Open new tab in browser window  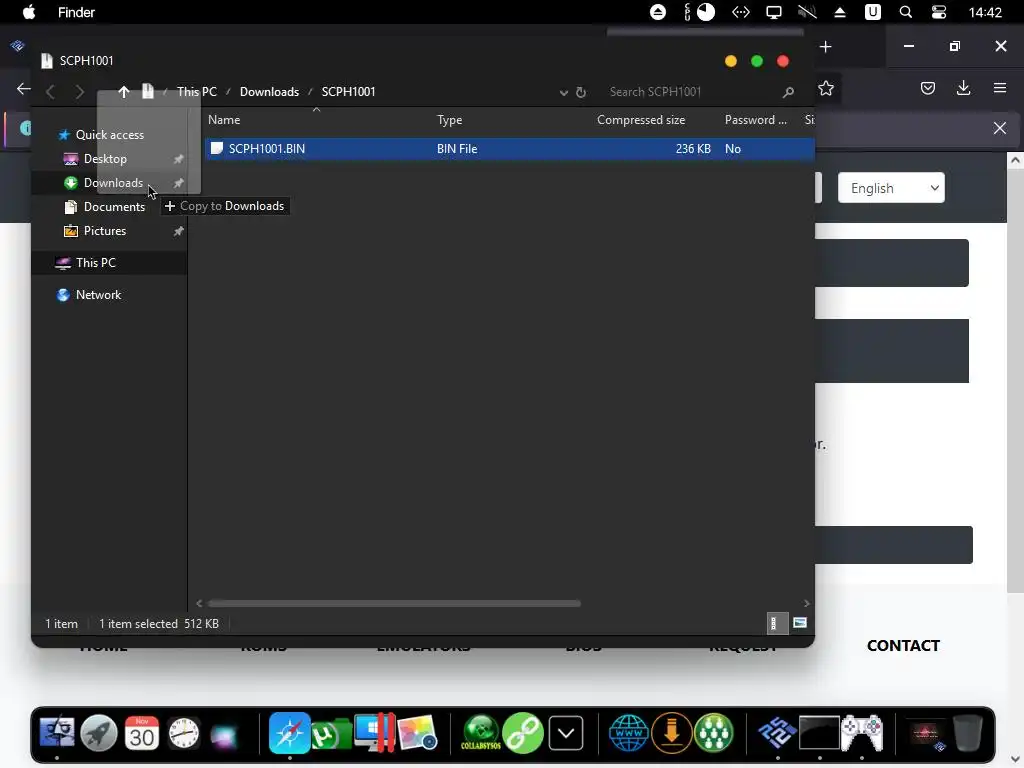click(825, 47)
